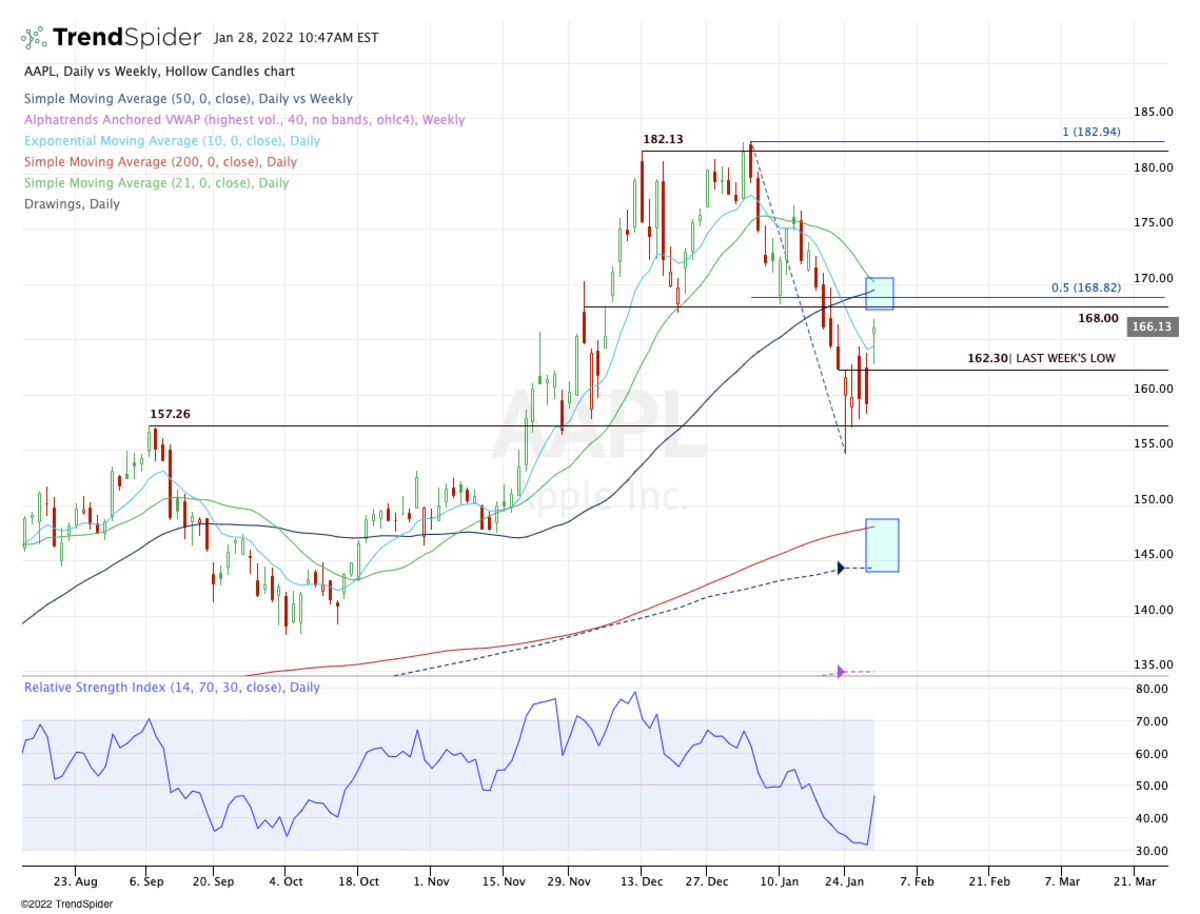Expand the Relative Strength Index indicator label

click(x=172, y=688)
